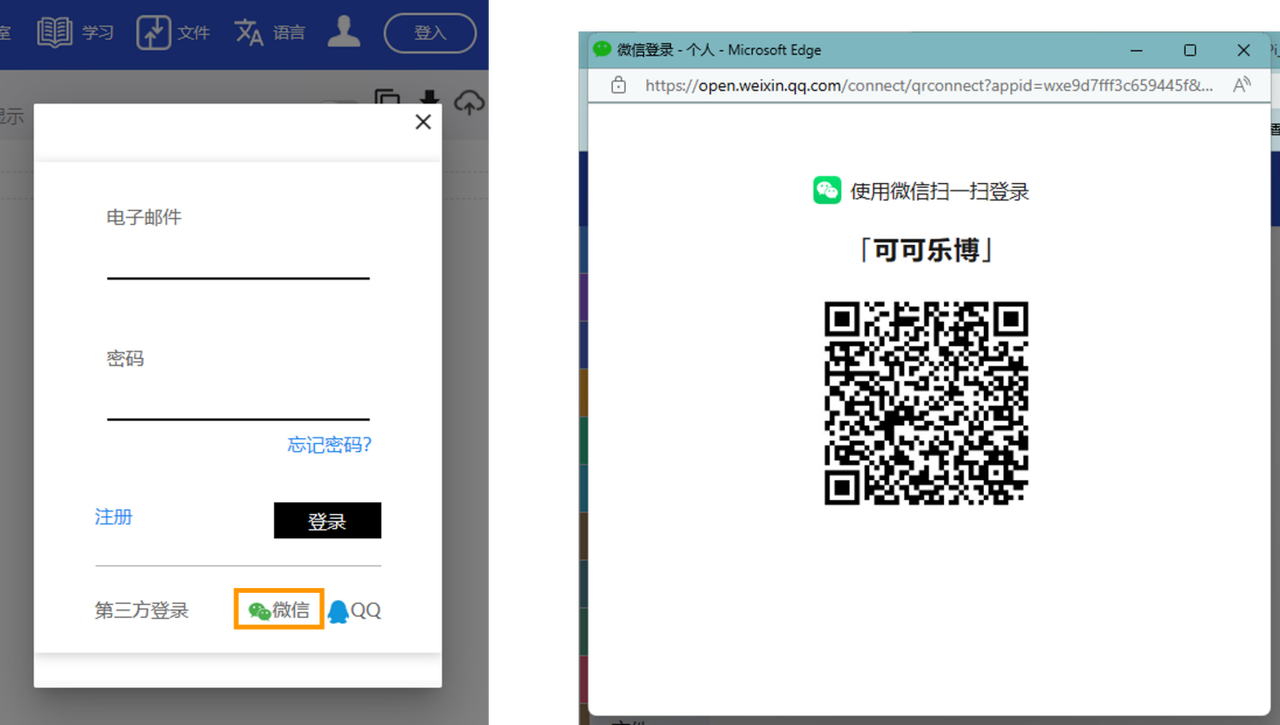The width and height of the screenshot is (1280, 725).
Task: Click the 第三方登录 label
Action: pyautogui.click(x=142, y=610)
